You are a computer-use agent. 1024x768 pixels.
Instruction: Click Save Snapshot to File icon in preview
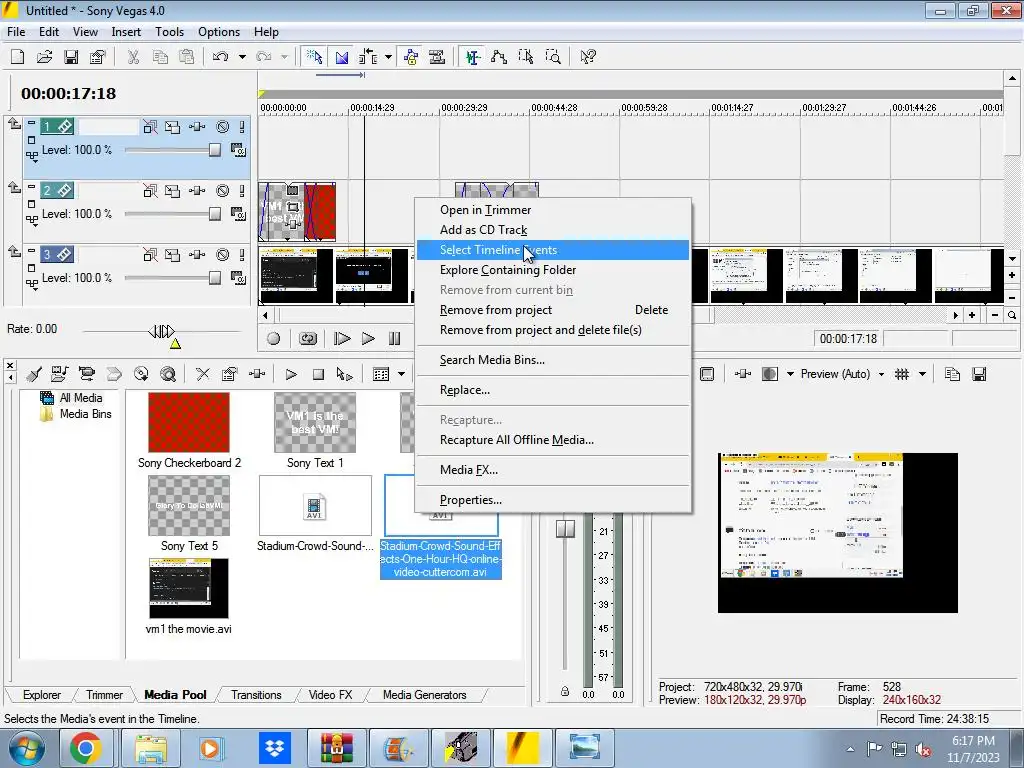pyautogui.click(x=979, y=374)
